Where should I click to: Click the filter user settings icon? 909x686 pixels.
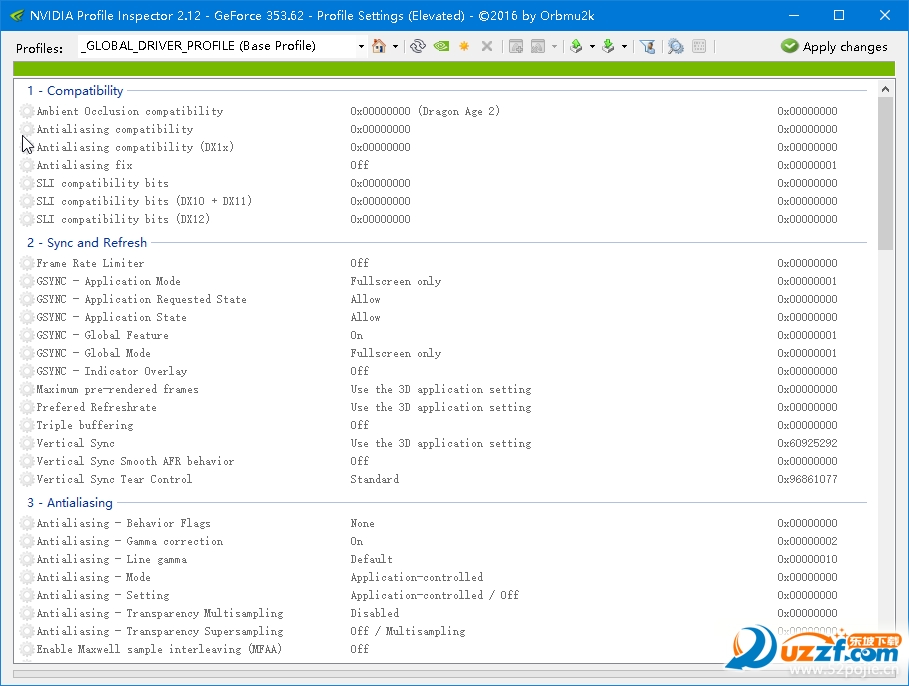tap(648, 46)
